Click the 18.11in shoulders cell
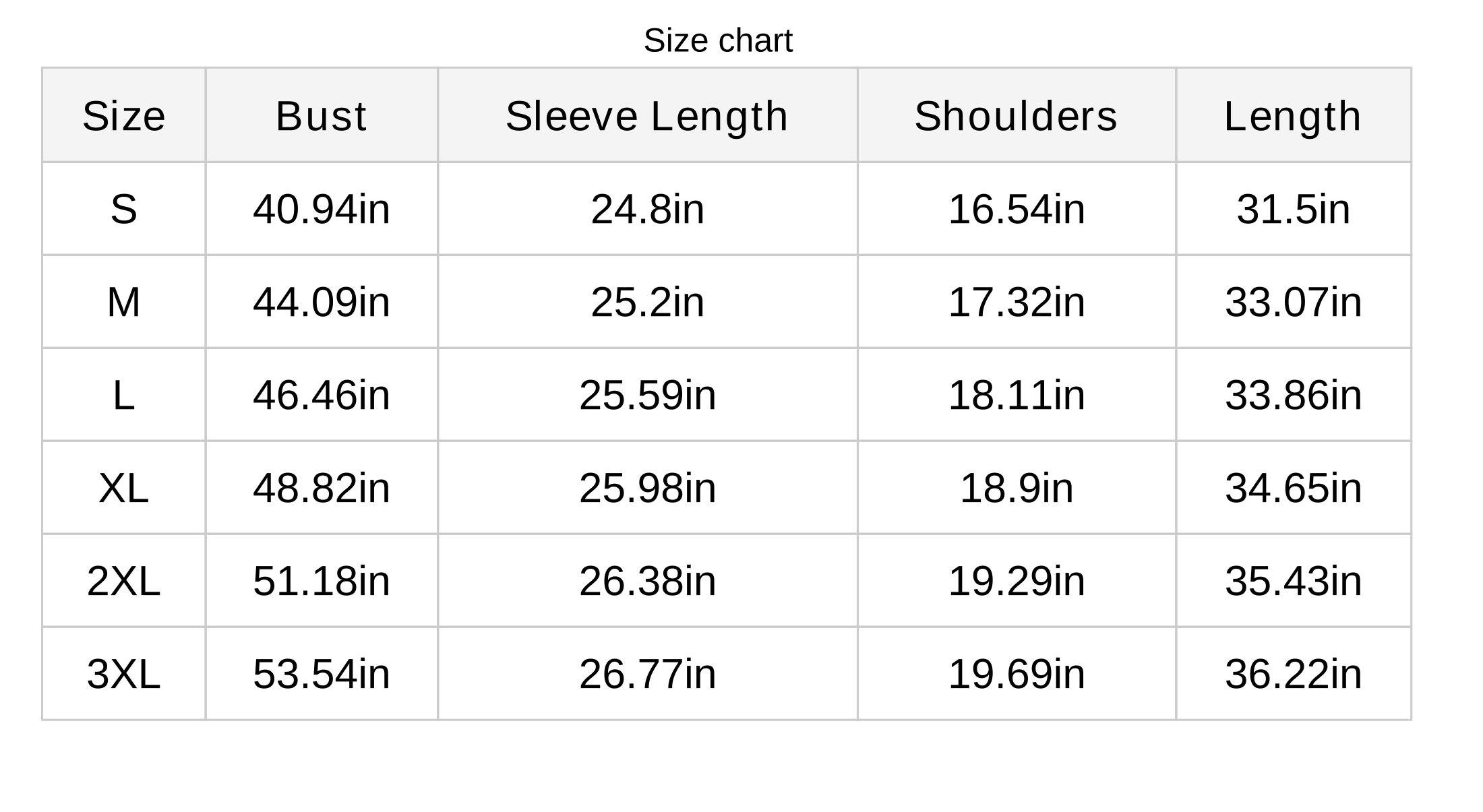 point(1017,395)
